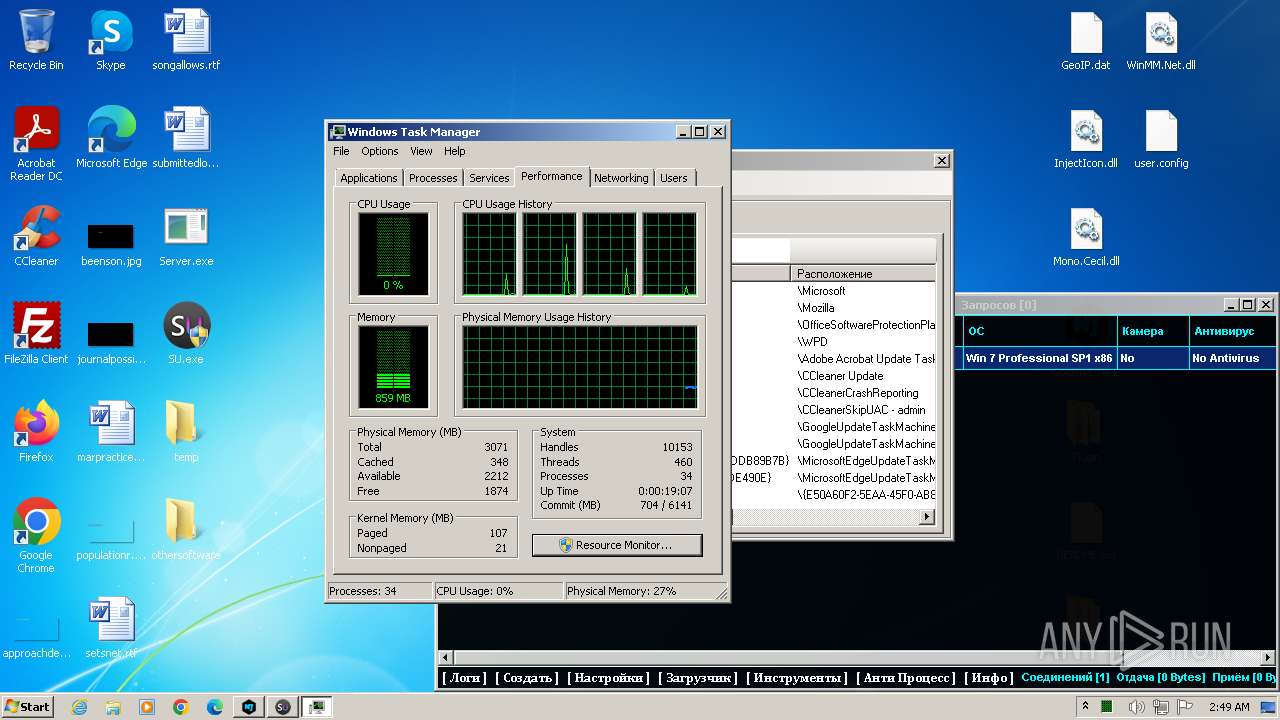1280x720 pixels.
Task: Switch to the Applications tab
Action: pyautogui.click(x=369, y=178)
